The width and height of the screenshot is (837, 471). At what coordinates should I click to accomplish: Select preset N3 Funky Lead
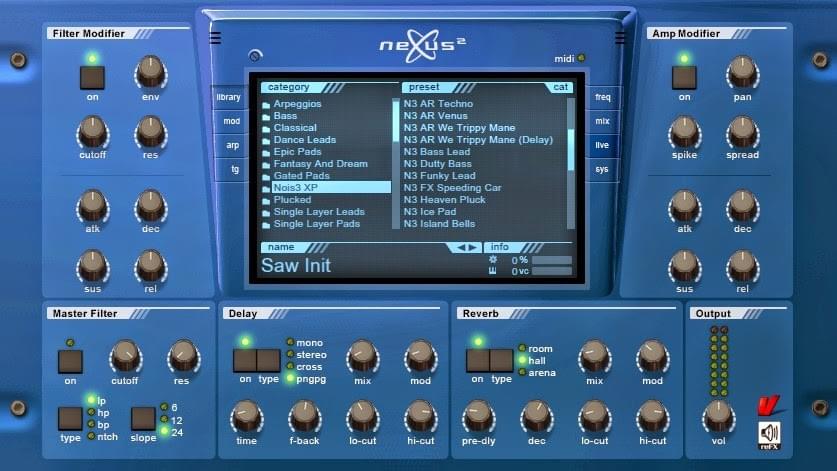click(x=439, y=176)
